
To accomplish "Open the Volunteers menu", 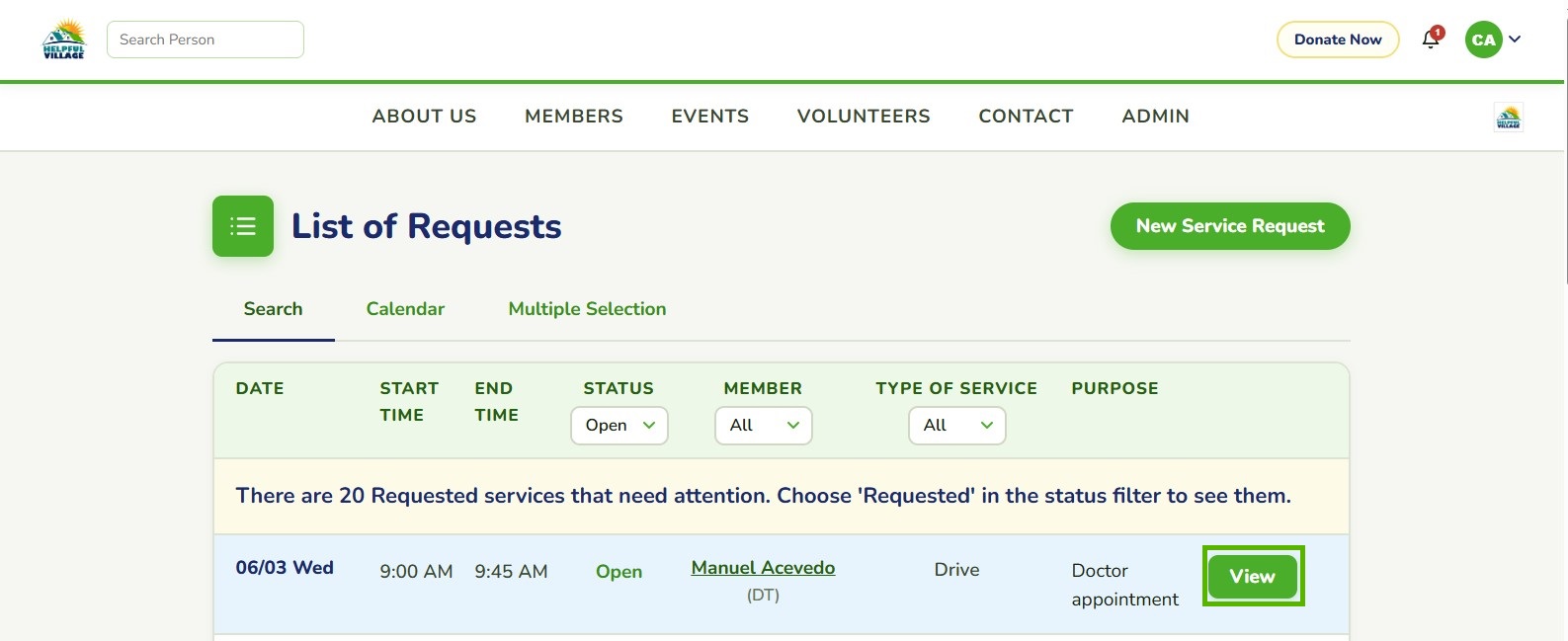I will (x=864, y=117).
